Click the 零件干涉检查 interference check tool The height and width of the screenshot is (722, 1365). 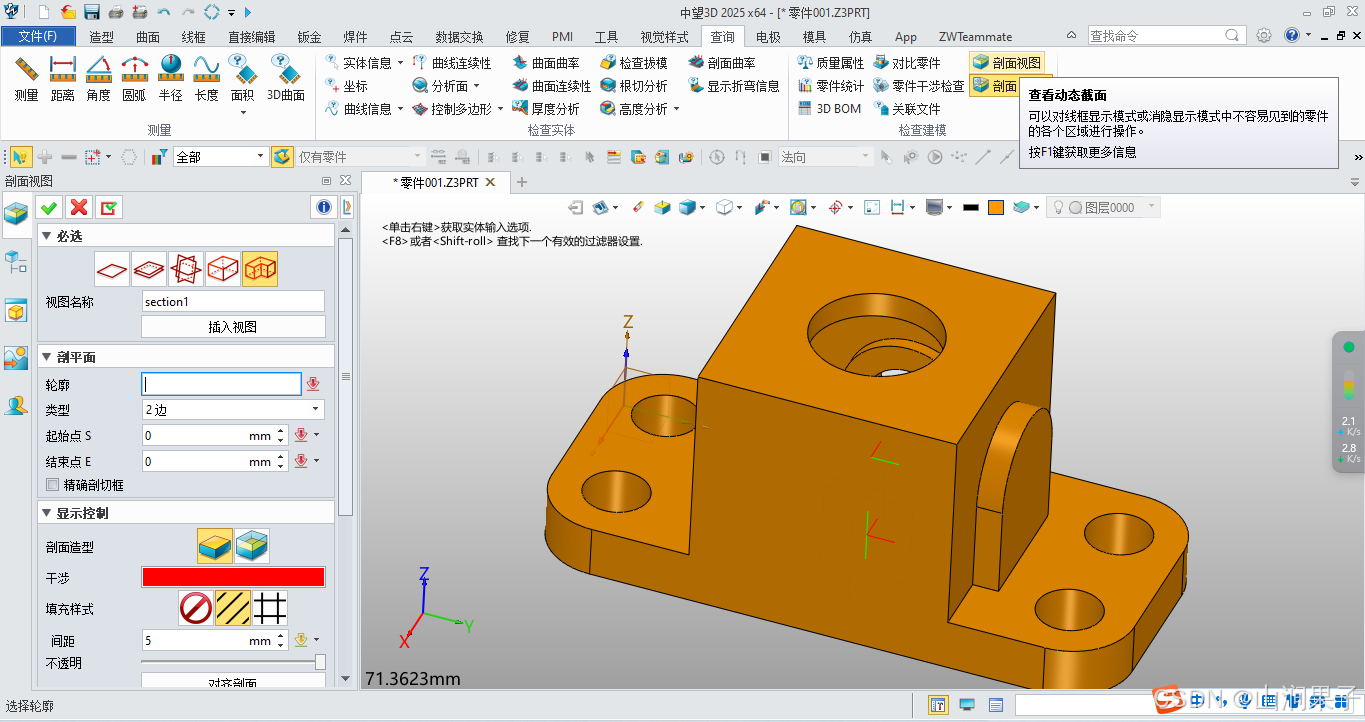coord(919,86)
